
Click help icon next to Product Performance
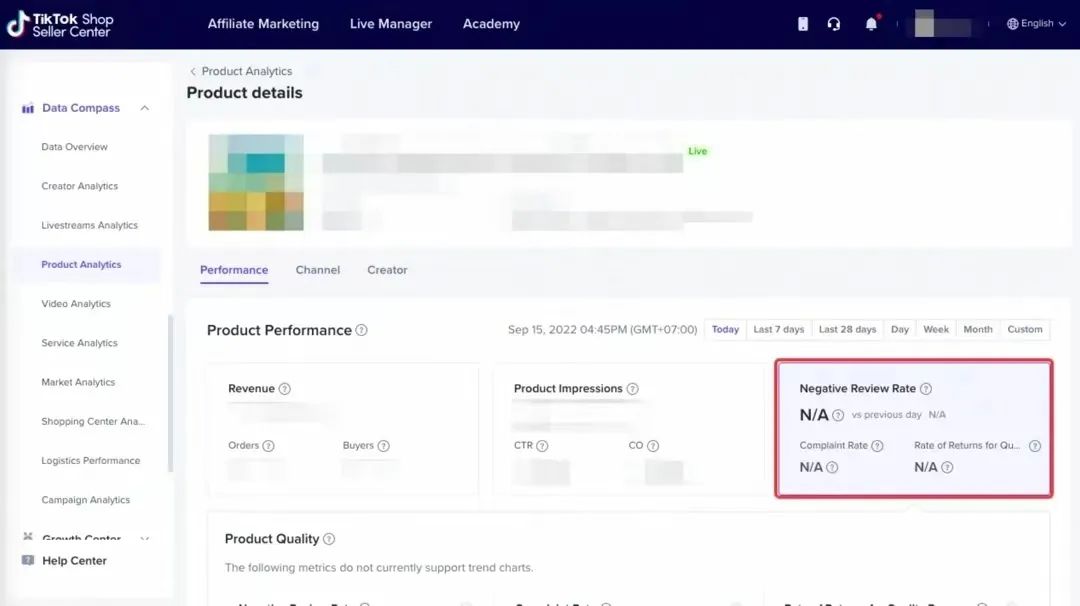(361, 330)
